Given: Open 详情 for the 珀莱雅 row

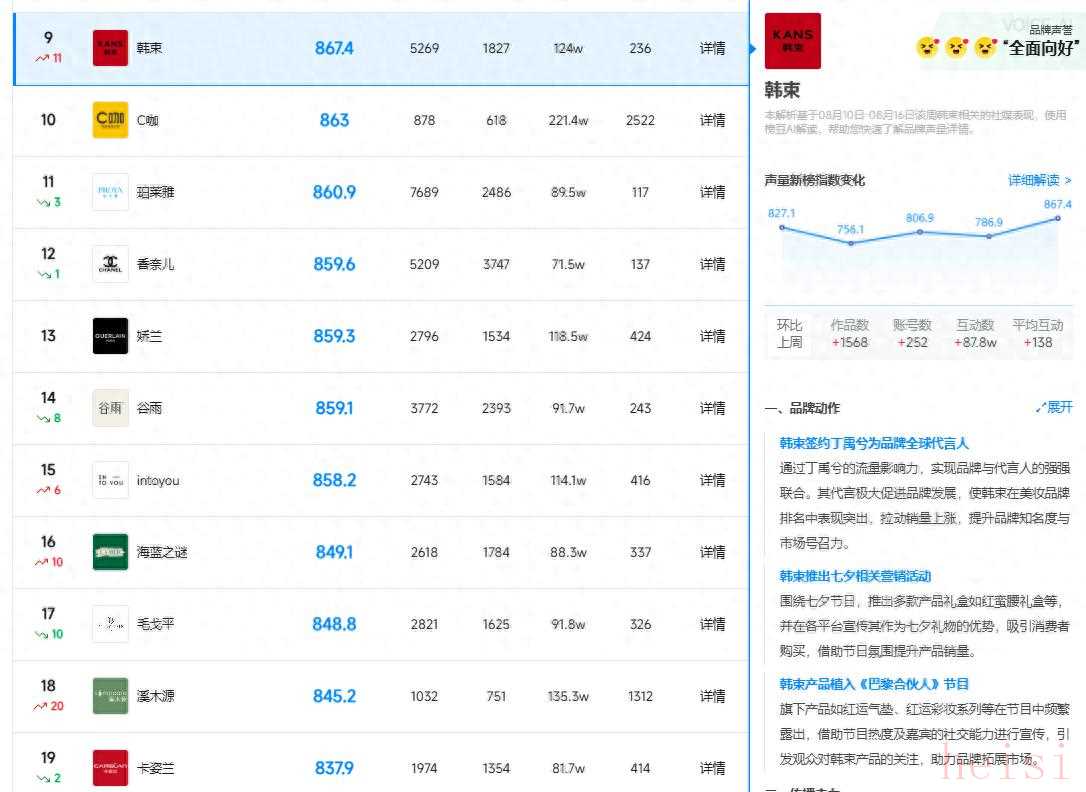Looking at the screenshot, I should 712,192.
